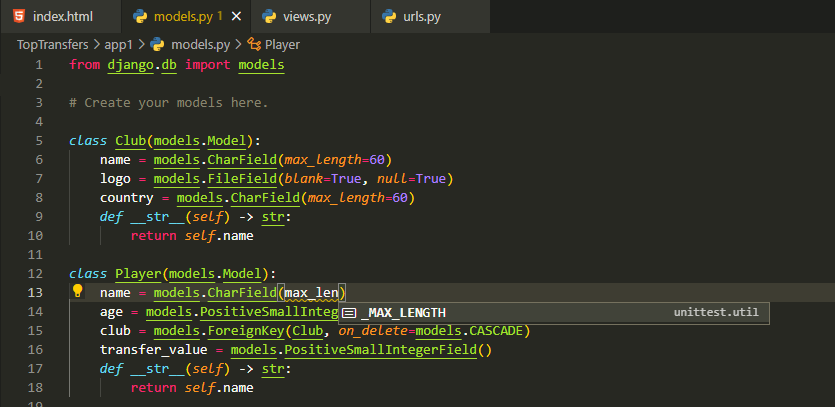835x407 pixels.
Task: Click CASCADE on line 15
Action: click(496, 331)
